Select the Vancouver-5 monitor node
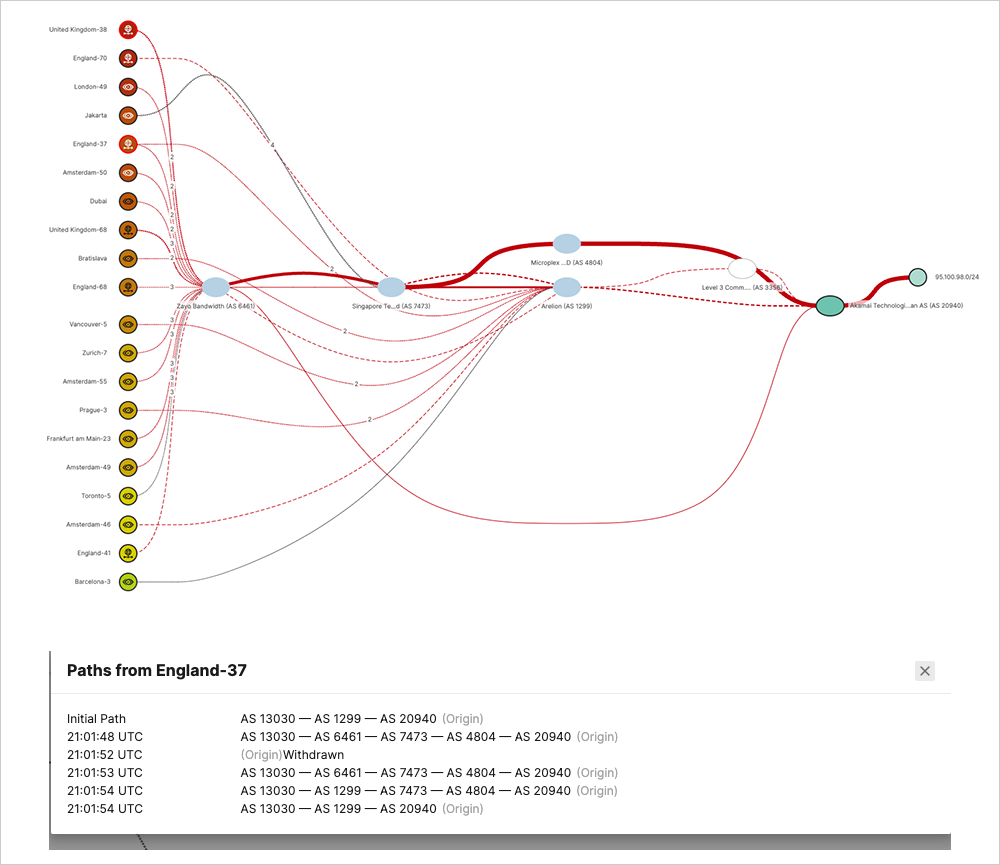1000x865 pixels. click(x=128, y=325)
